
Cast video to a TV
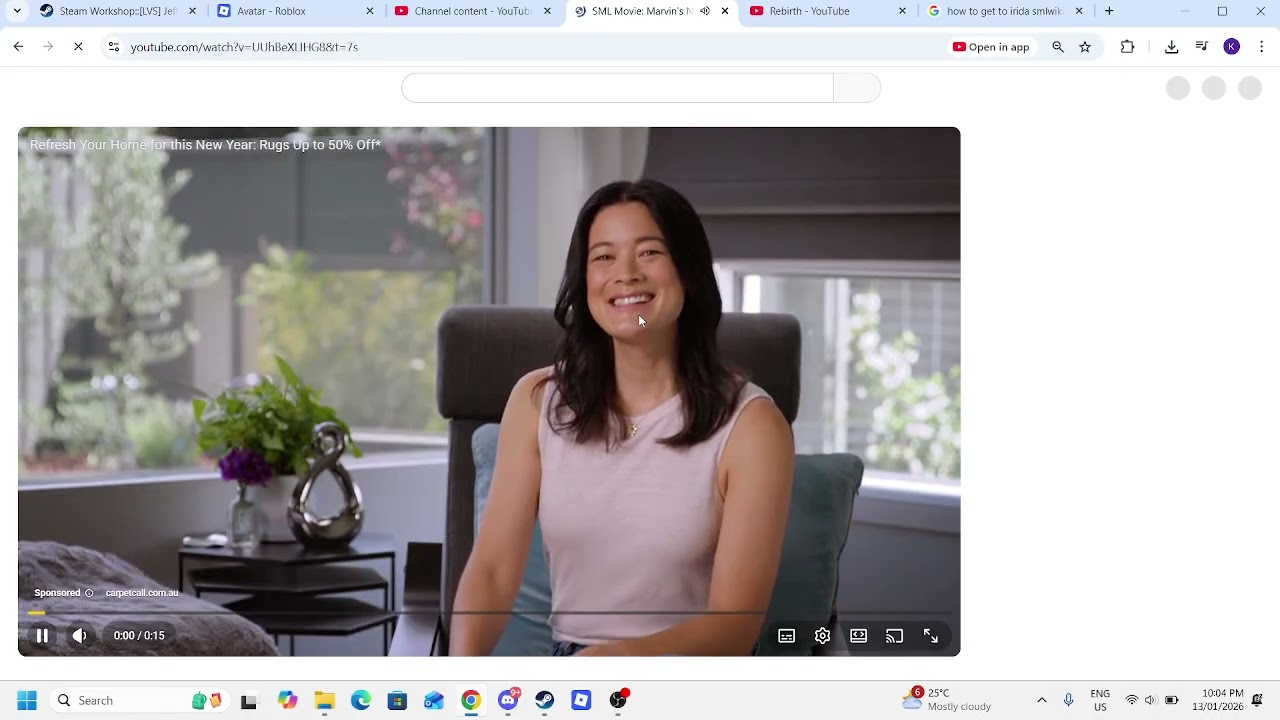(894, 636)
